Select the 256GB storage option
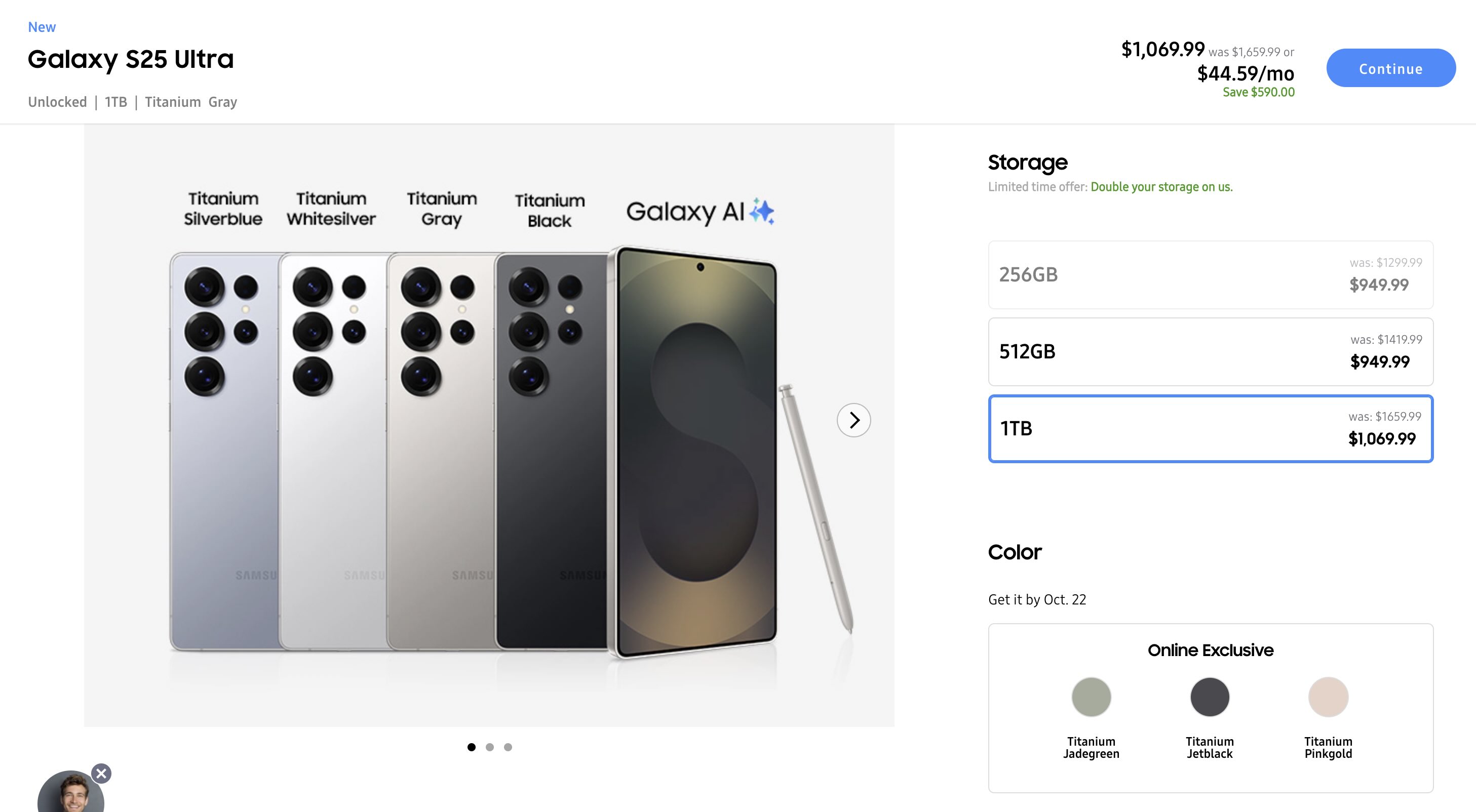 (1210, 275)
